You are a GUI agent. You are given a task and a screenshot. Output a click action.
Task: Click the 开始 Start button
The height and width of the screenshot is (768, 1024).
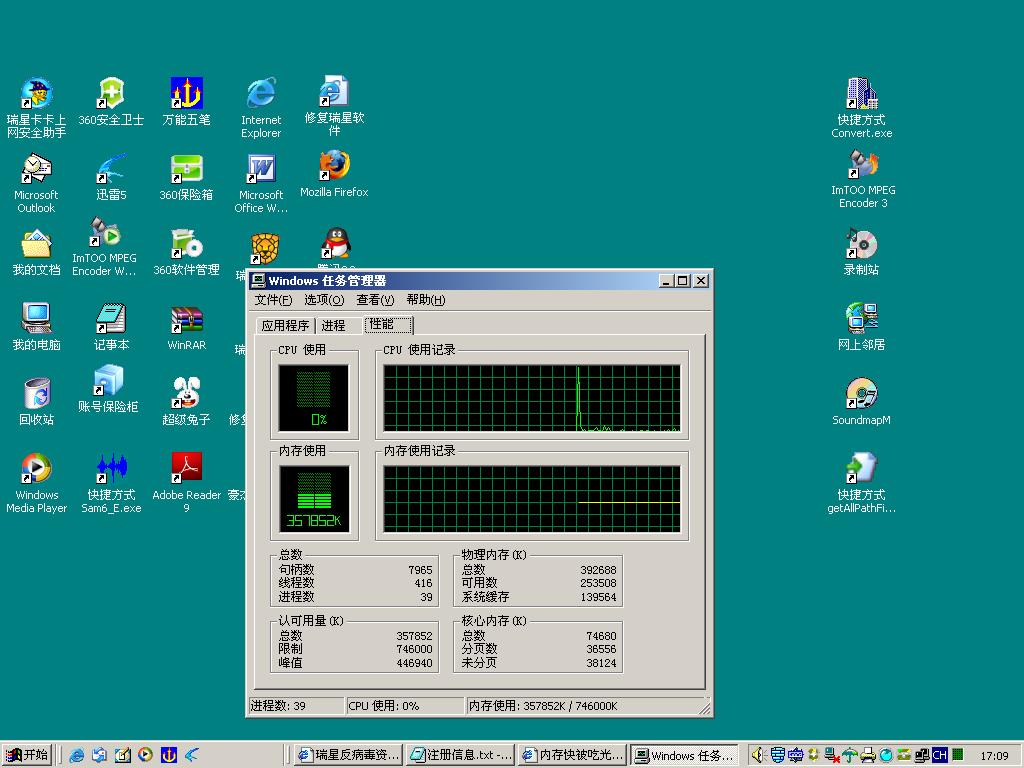[x=27, y=755]
